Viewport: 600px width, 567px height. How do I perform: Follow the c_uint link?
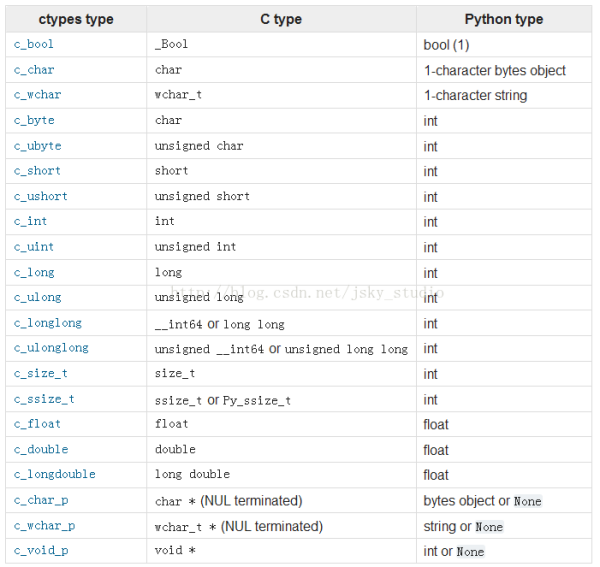coord(34,247)
